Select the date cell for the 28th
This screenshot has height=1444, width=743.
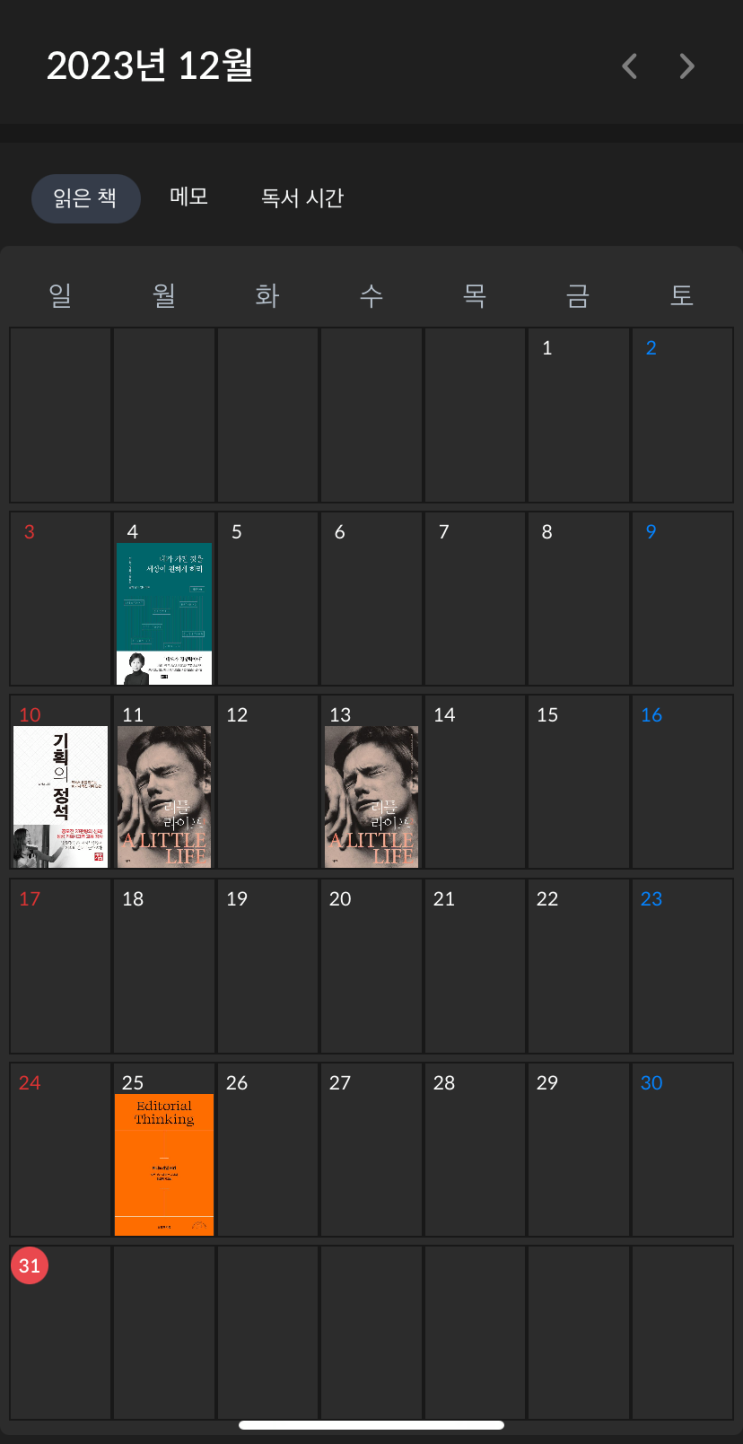(475, 1150)
